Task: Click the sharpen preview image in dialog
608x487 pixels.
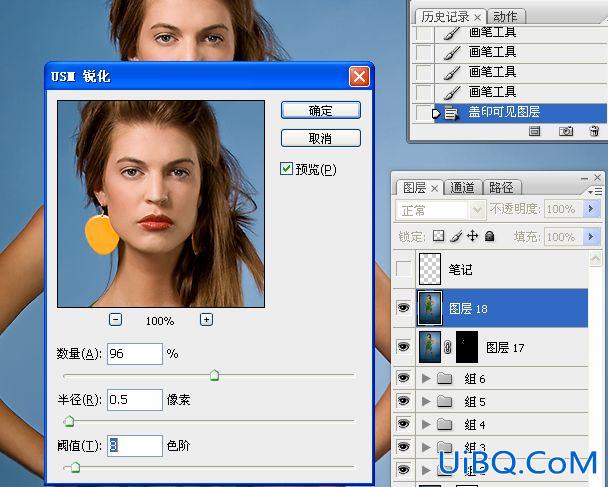Action: point(161,204)
